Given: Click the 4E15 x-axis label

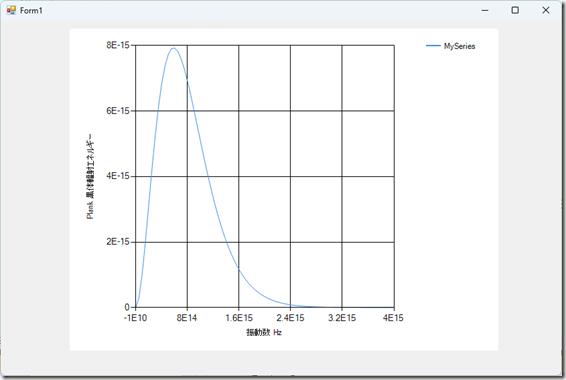Looking at the screenshot, I should (x=393, y=318).
